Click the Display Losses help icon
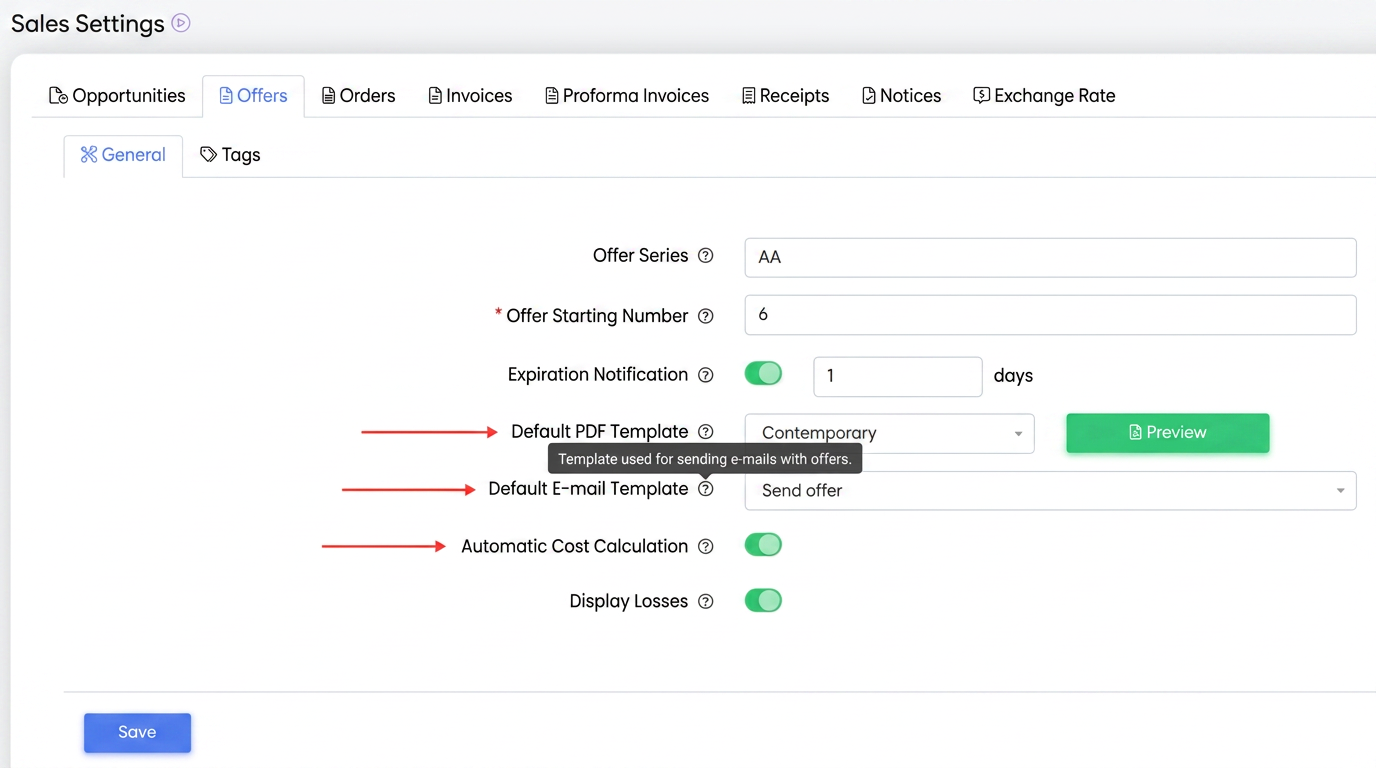The image size is (1376, 768). pos(706,602)
